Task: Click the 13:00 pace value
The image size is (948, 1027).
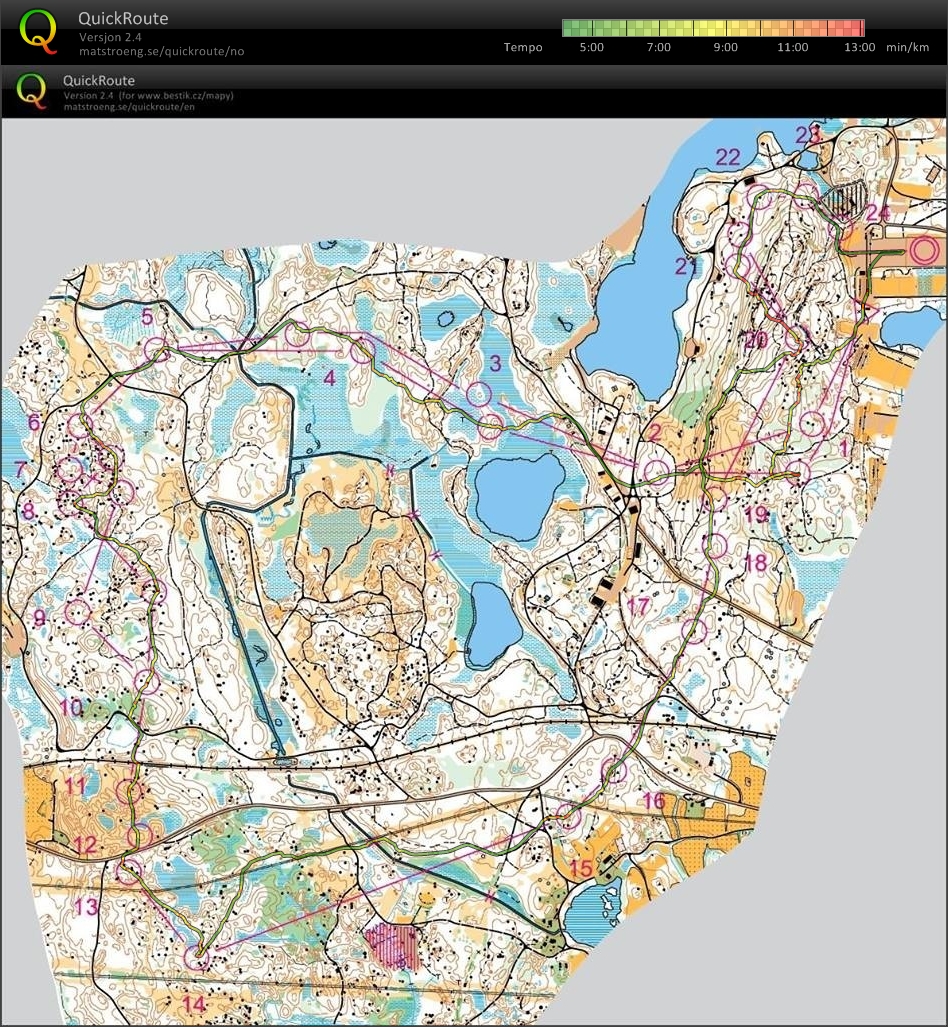Action: pos(860,47)
